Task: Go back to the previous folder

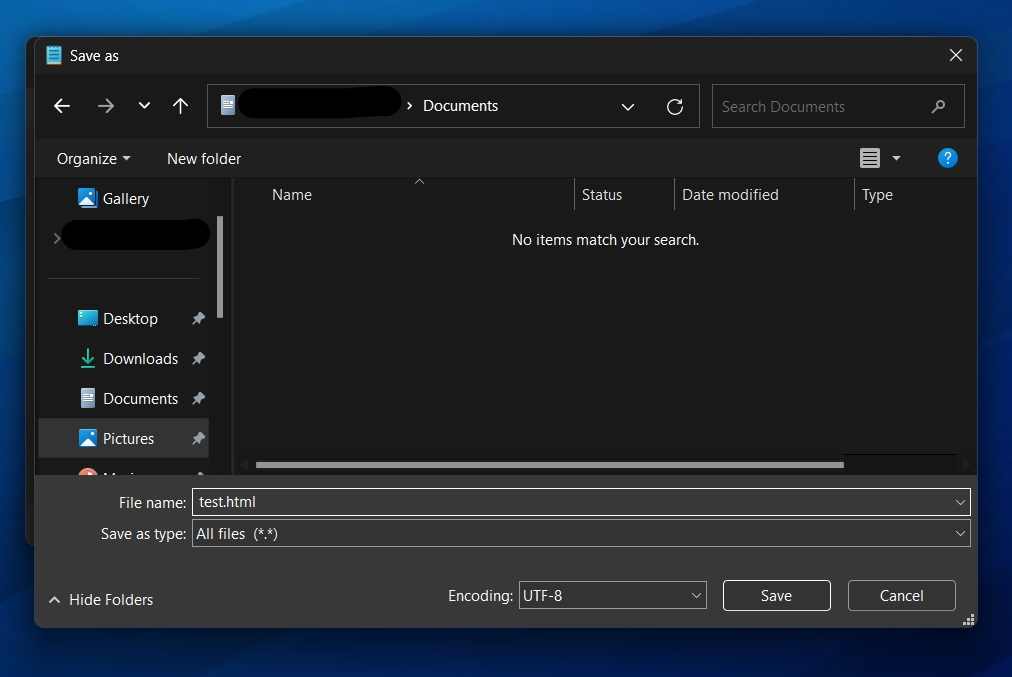Action: [x=62, y=106]
